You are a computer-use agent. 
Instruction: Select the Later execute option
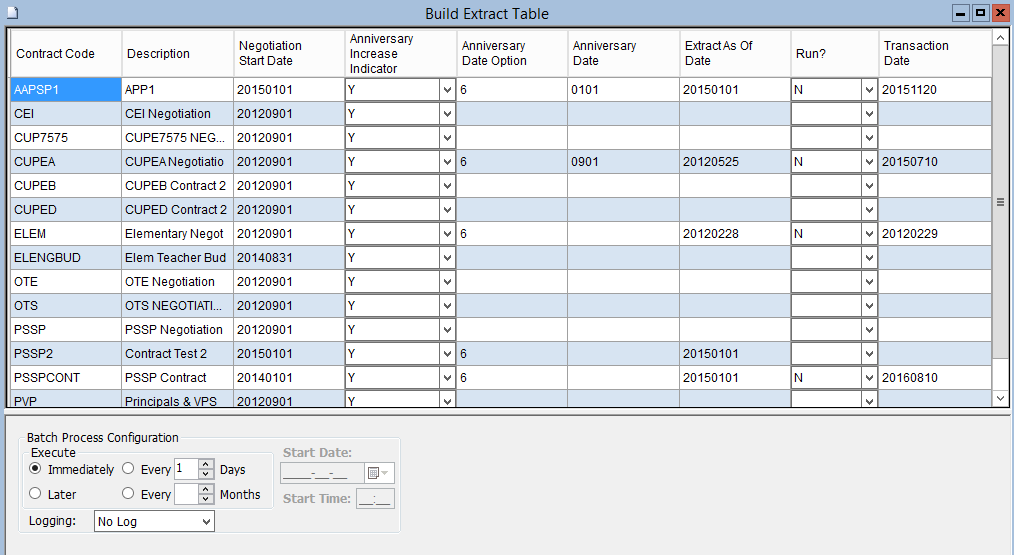[36, 494]
